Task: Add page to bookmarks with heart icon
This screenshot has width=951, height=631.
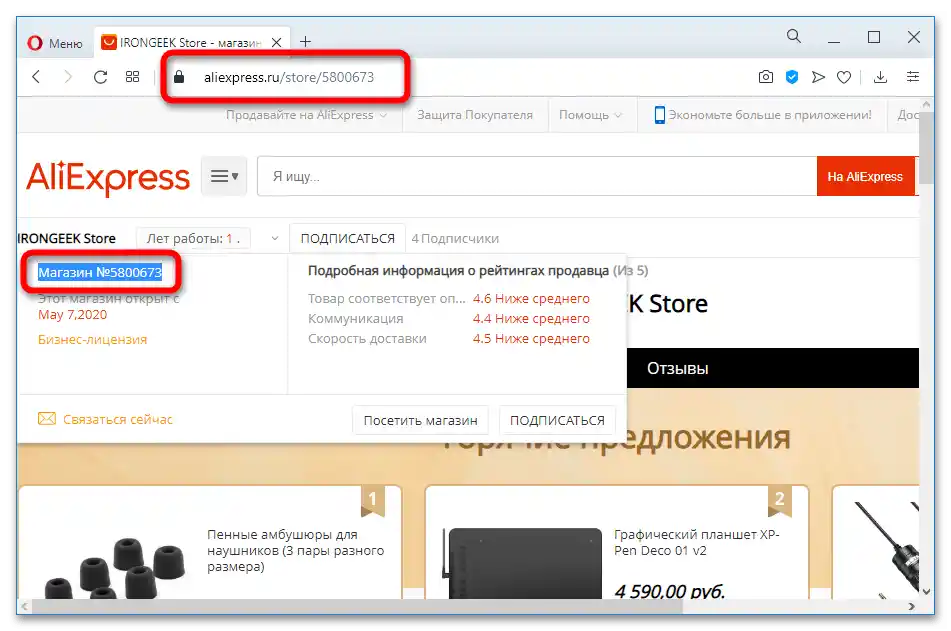Action: (x=844, y=77)
